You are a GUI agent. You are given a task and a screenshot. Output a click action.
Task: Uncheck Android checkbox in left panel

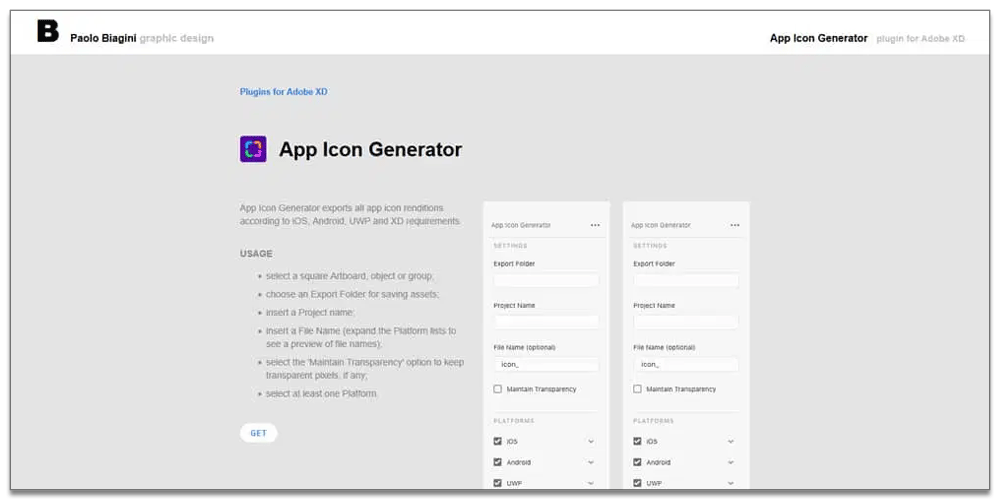[497, 462]
